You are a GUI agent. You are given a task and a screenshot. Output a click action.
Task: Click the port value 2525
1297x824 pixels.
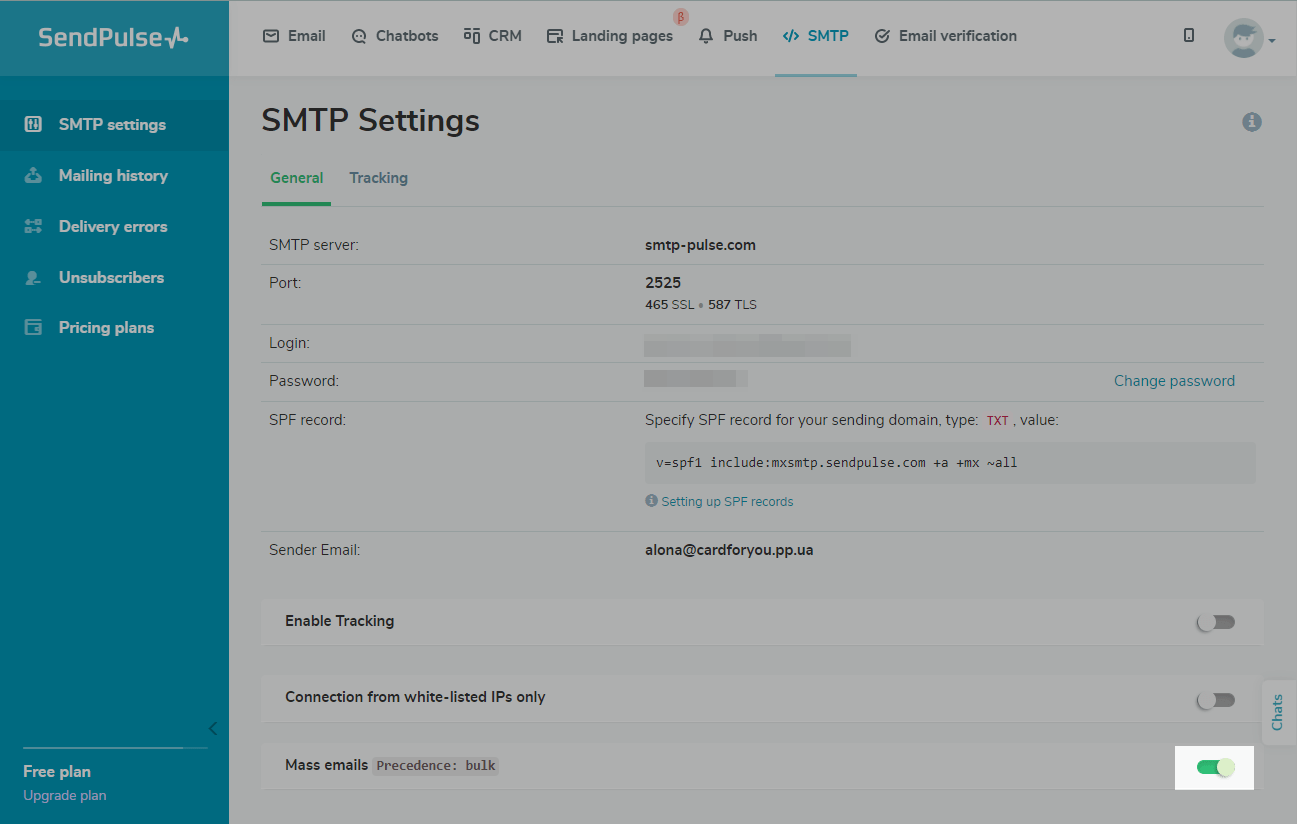[663, 283]
